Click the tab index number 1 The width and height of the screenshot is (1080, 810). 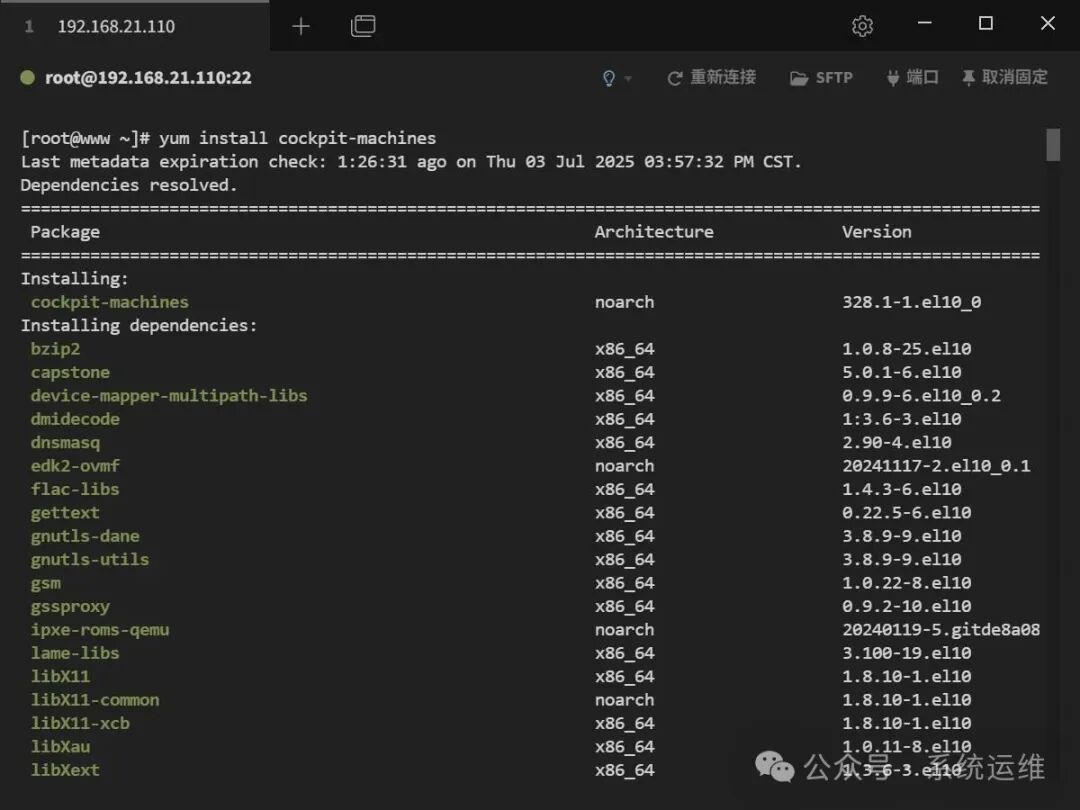[27, 24]
